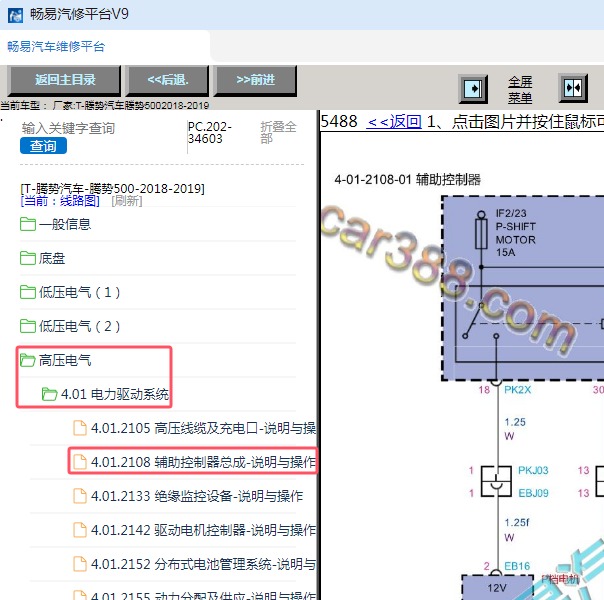Click the EBJ09 connector label

point(533,493)
